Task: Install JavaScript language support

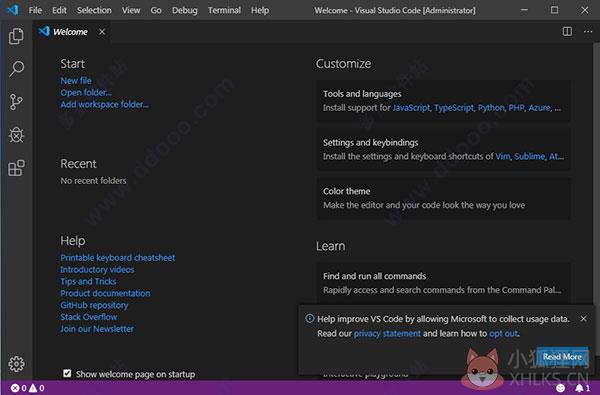Action: pyautogui.click(x=411, y=108)
